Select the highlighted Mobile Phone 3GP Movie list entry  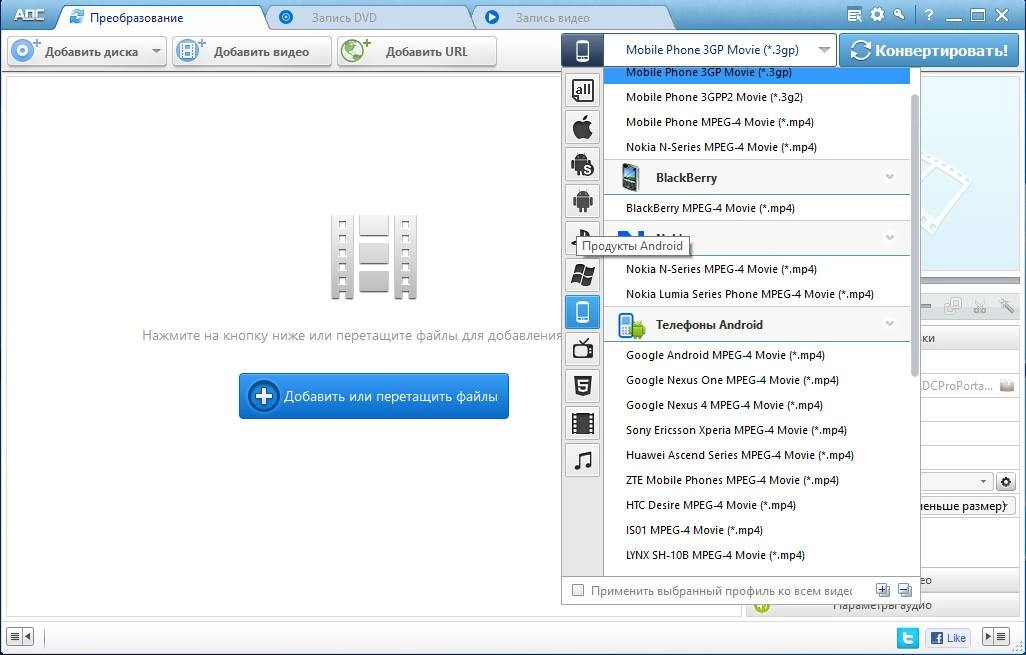pyautogui.click(x=756, y=75)
